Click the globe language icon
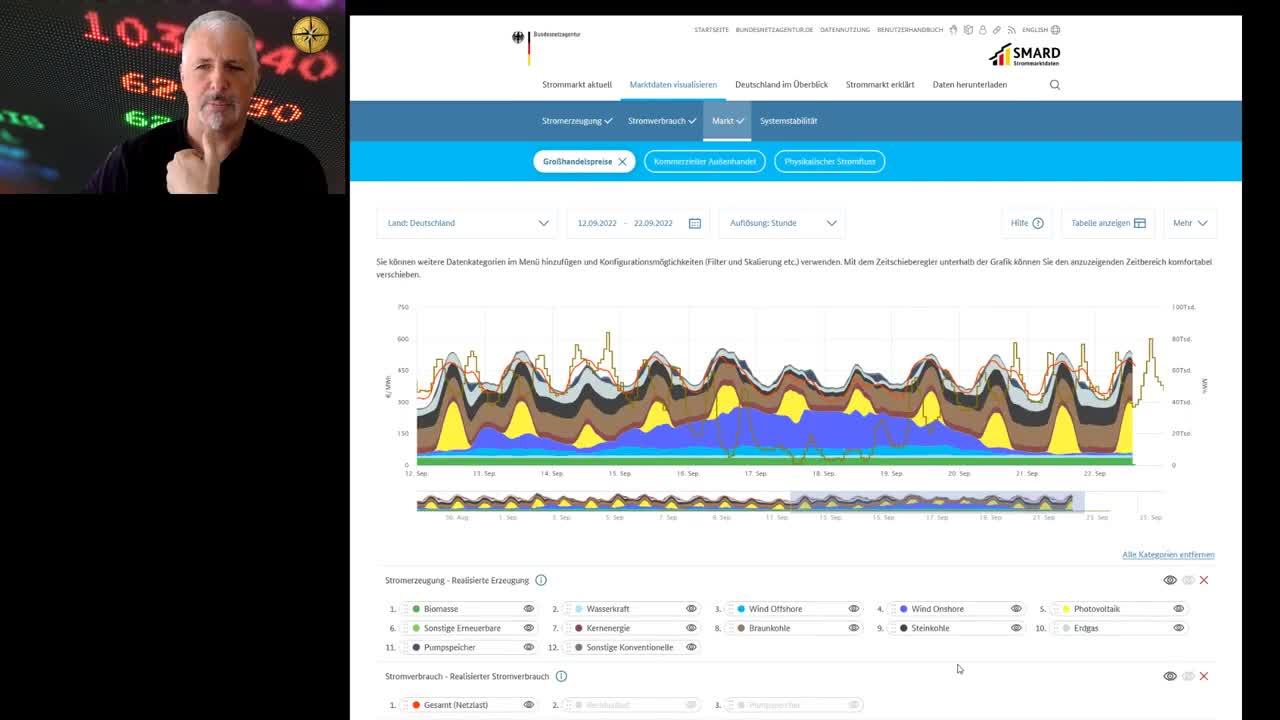 (1055, 30)
